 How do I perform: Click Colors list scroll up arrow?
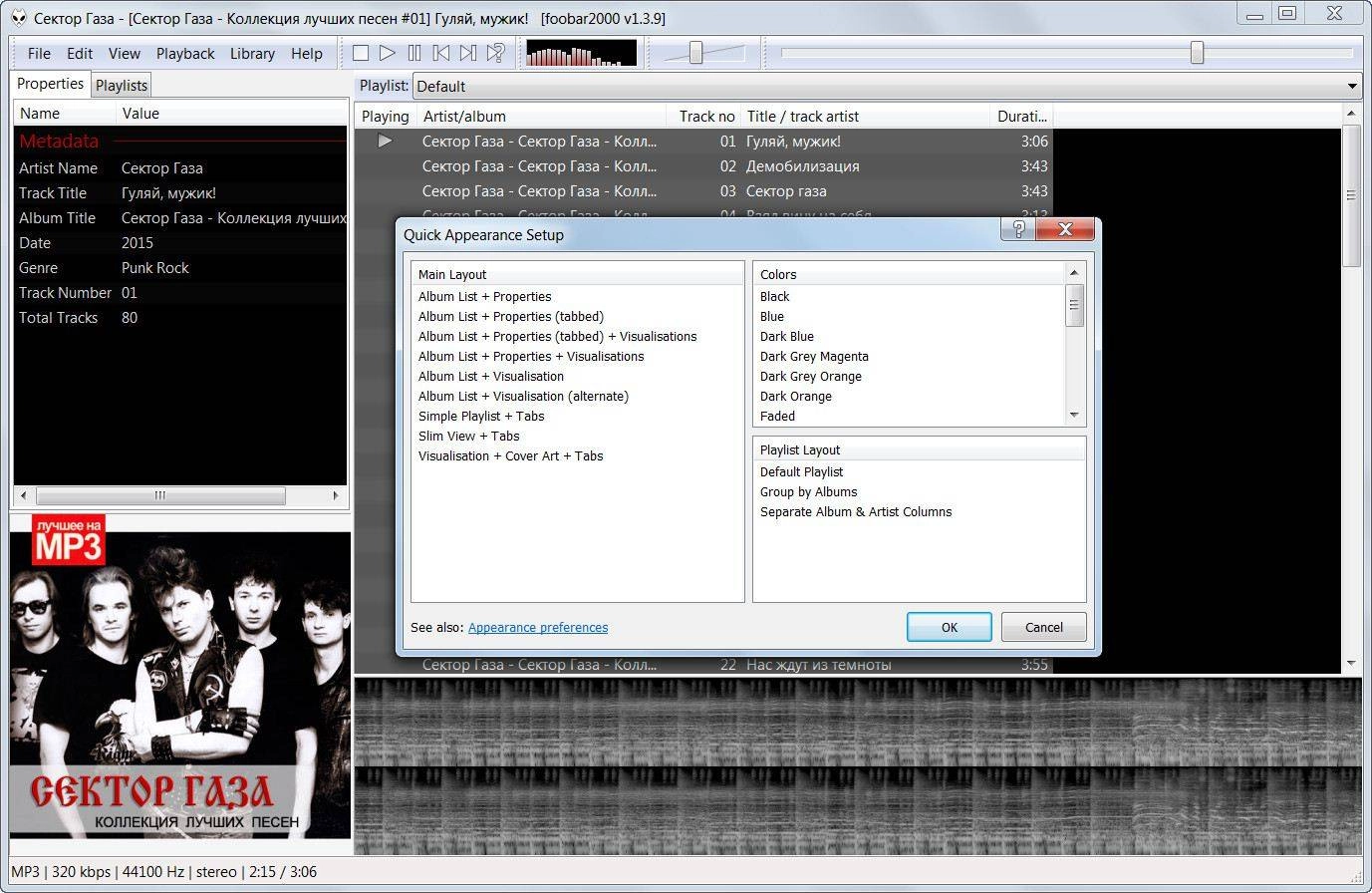tap(1074, 272)
